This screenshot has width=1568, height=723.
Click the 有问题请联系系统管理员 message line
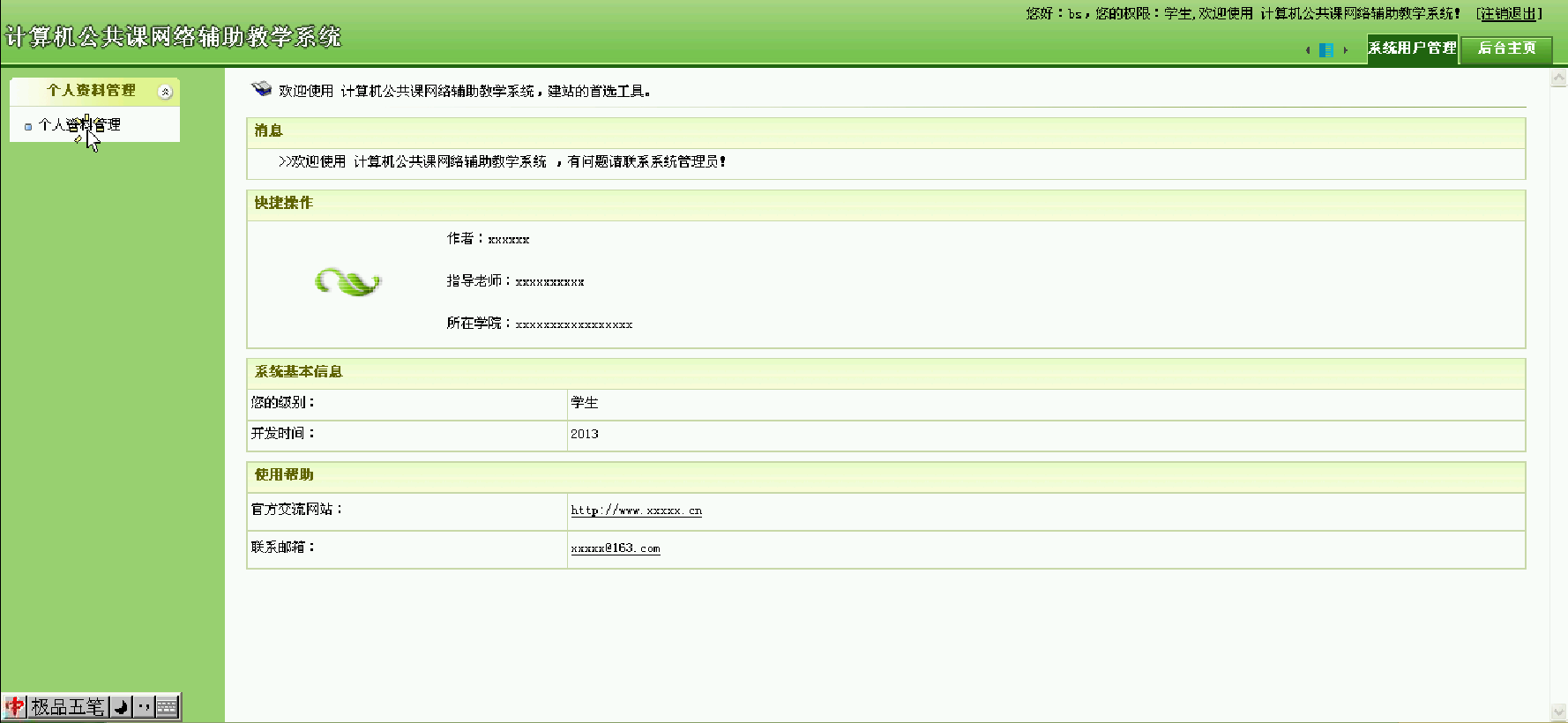click(x=502, y=162)
